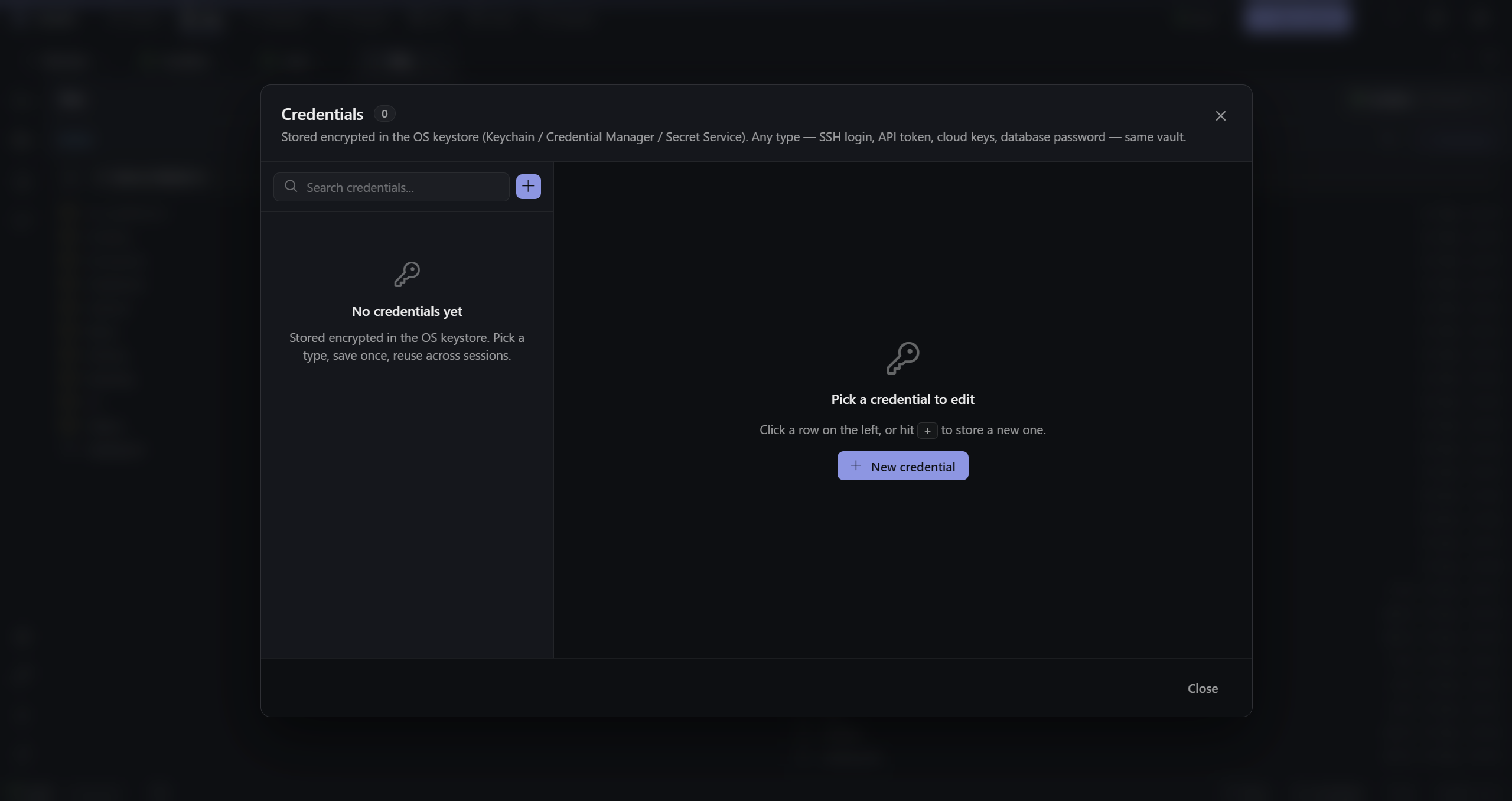Click the Close button in the footer
Viewport: 1512px width, 801px height.
tap(1203, 688)
